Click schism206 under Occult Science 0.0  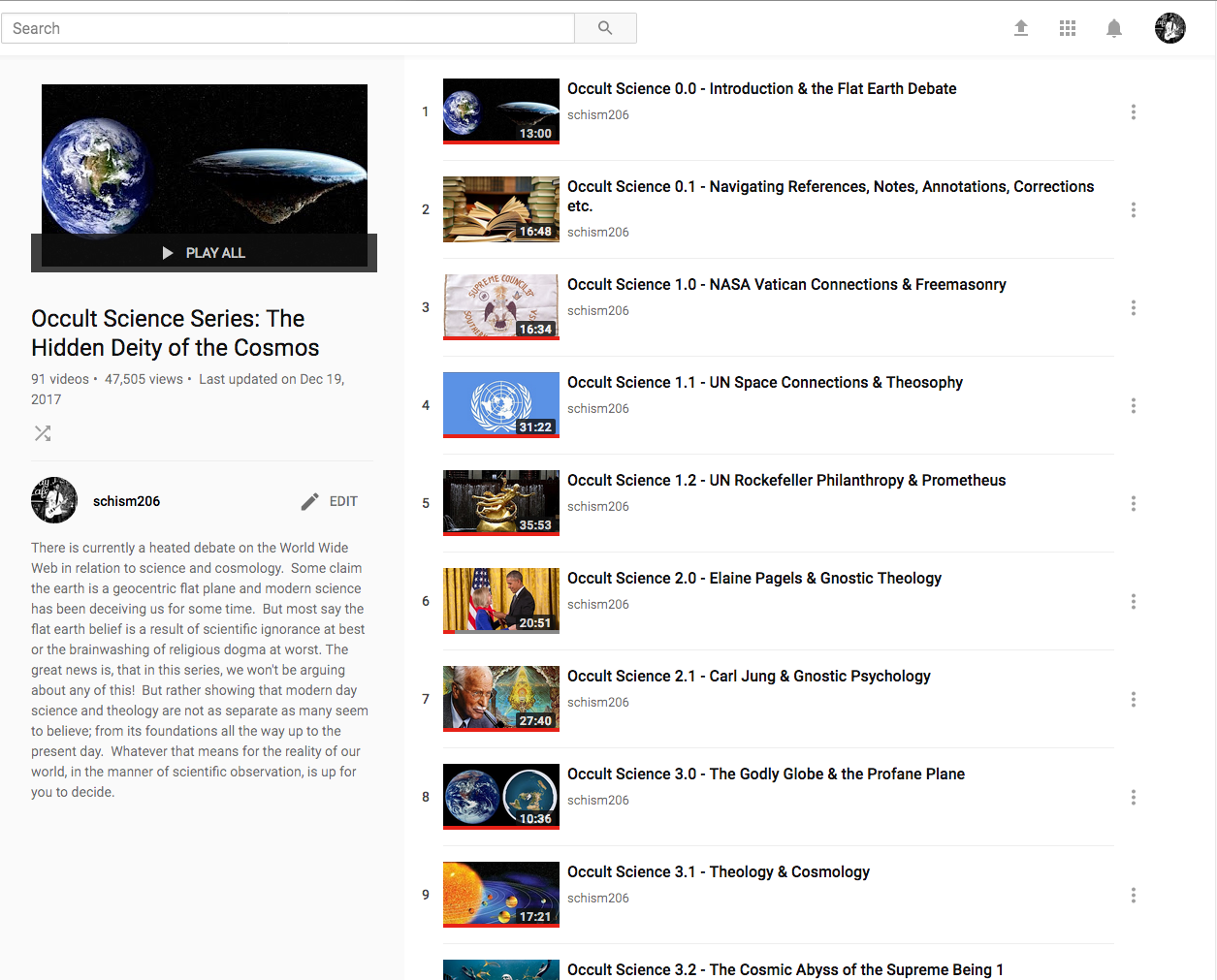(598, 115)
